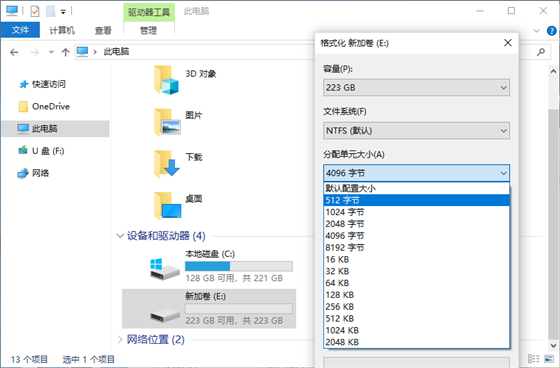
Task: Click the E: drive usage bar
Action: coord(239,309)
